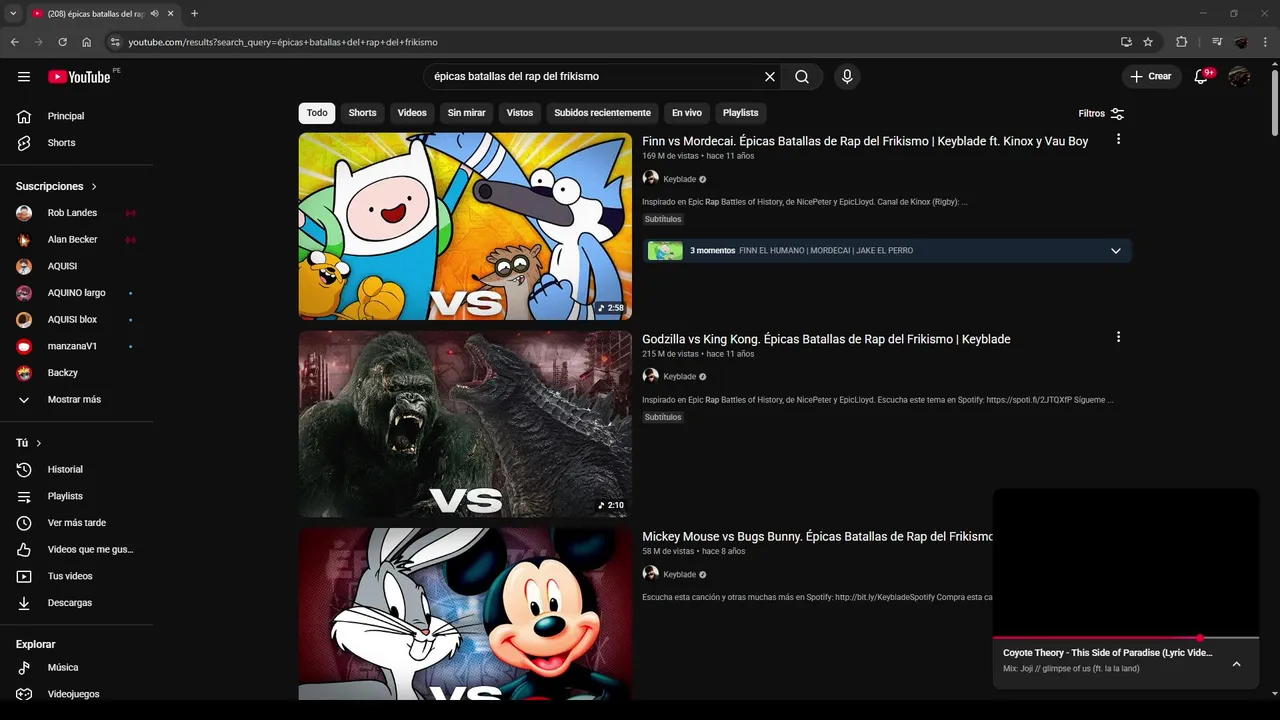Screen dimensions: 1280x720
Task: Click the magnifier search button
Action: tap(802, 77)
